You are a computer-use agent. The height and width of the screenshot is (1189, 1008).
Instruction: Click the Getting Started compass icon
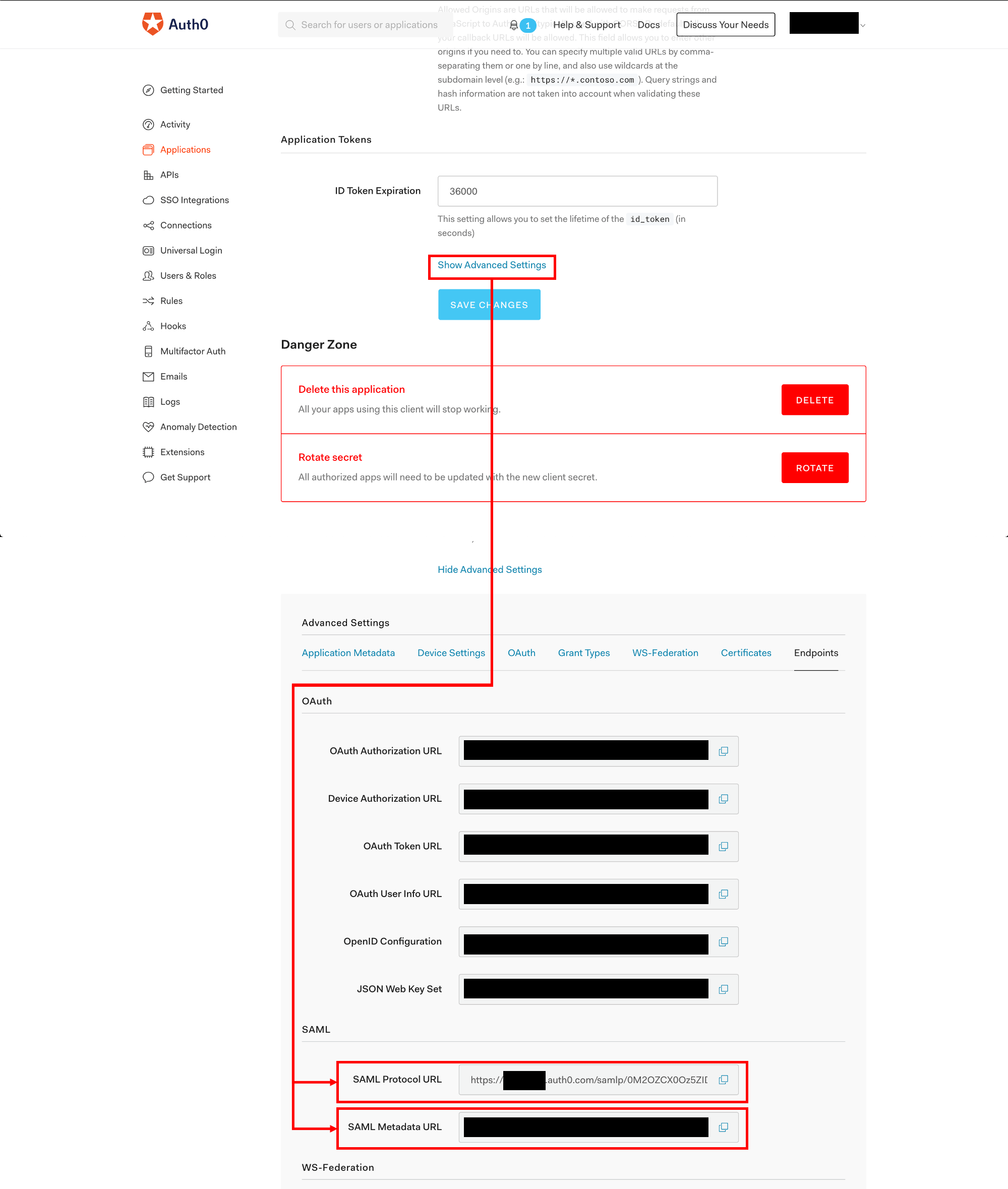(x=149, y=90)
